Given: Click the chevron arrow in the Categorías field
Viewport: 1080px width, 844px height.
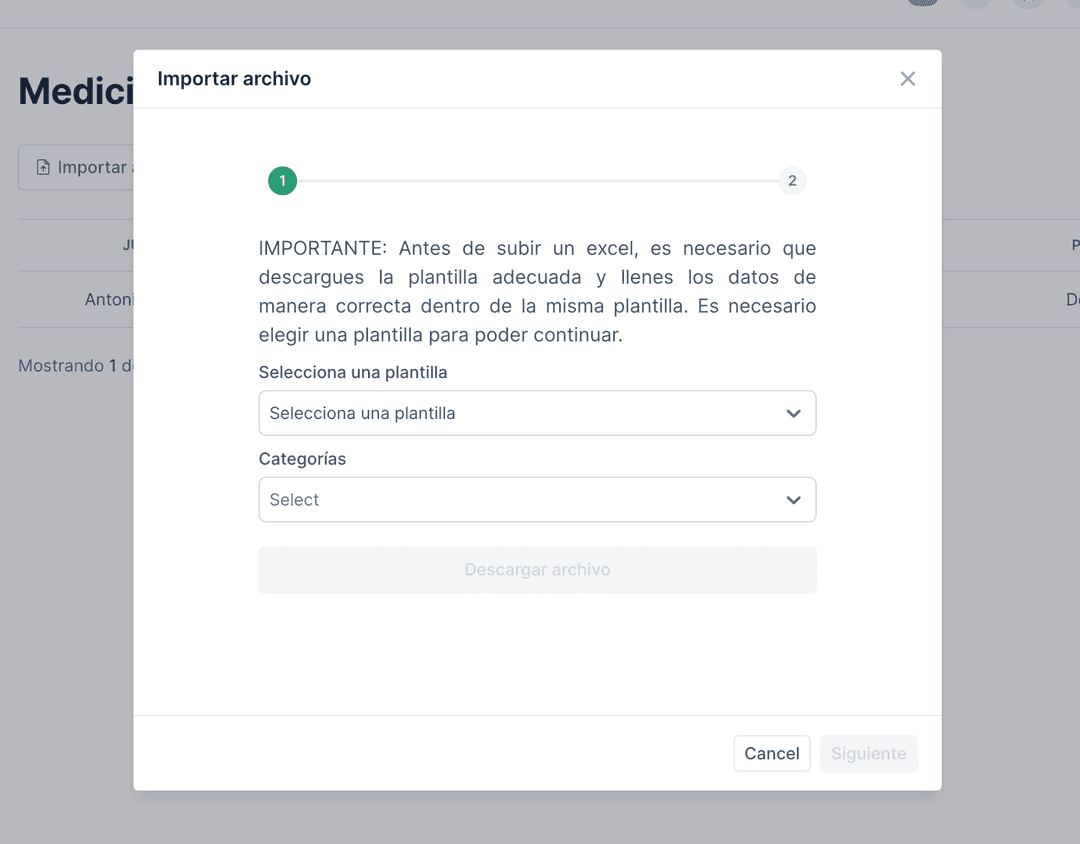Looking at the screenshot, I should coord(793,500).
